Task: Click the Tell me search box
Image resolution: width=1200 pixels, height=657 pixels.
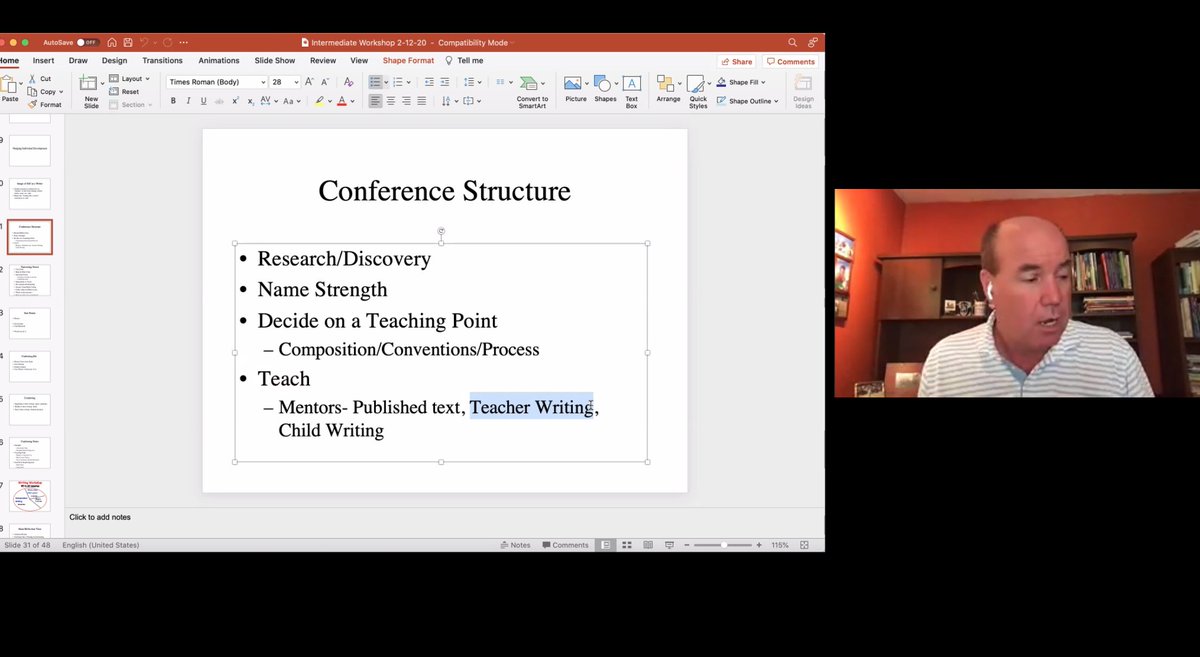Action: (x=465, y=61)
